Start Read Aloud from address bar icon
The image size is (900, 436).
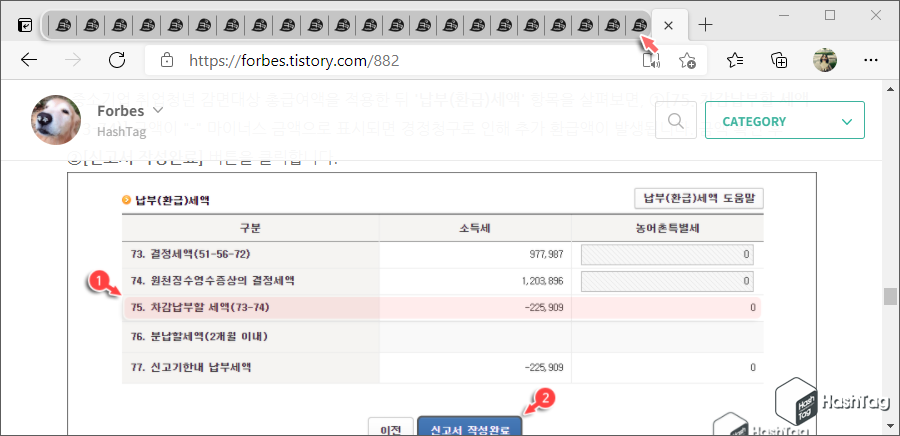click(651, 60)
